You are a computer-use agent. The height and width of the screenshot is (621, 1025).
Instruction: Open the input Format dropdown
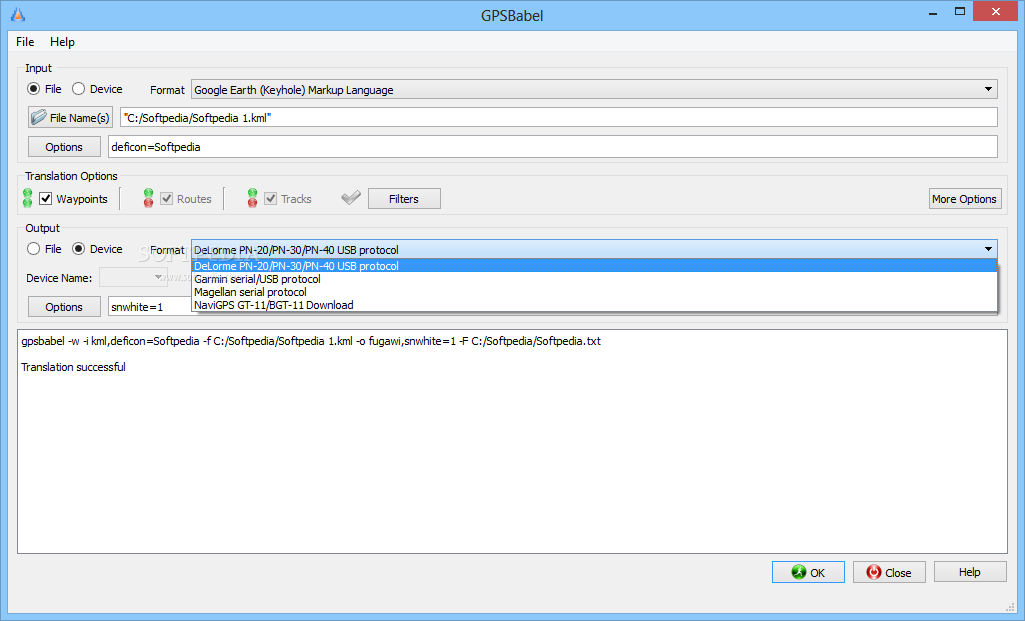coord(594,89)
